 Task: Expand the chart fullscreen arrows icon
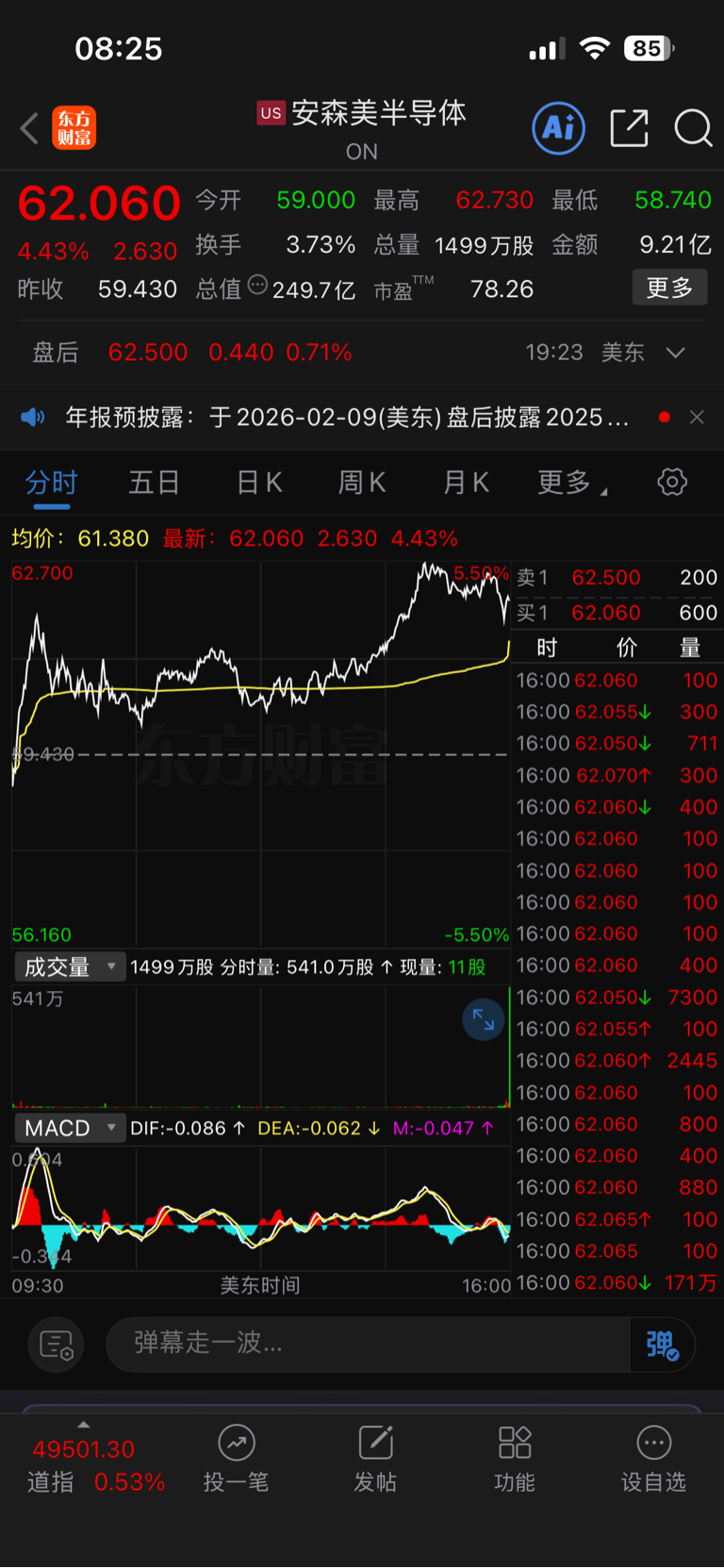click(x=484, y=1019)
